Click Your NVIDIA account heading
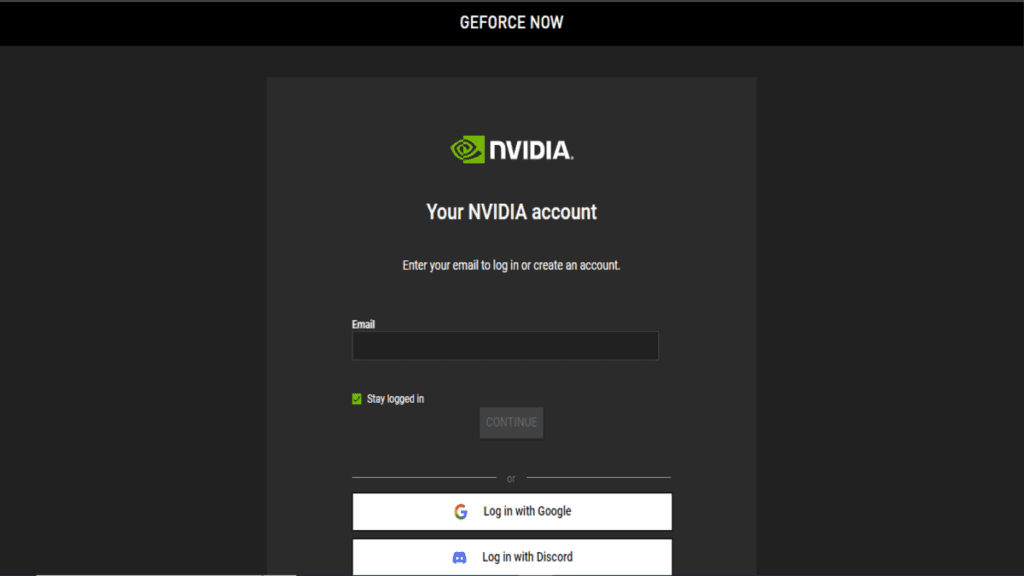 (511, 212)
